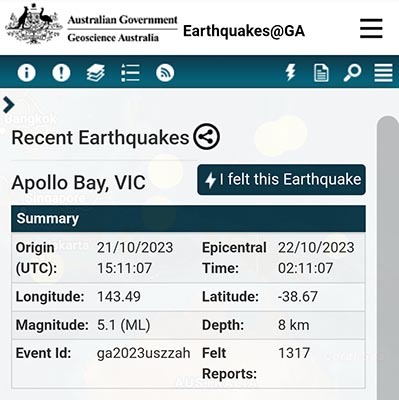Open the exclamation alert icon
Screen dimensions: 399x400
click(x=61, y=72)
